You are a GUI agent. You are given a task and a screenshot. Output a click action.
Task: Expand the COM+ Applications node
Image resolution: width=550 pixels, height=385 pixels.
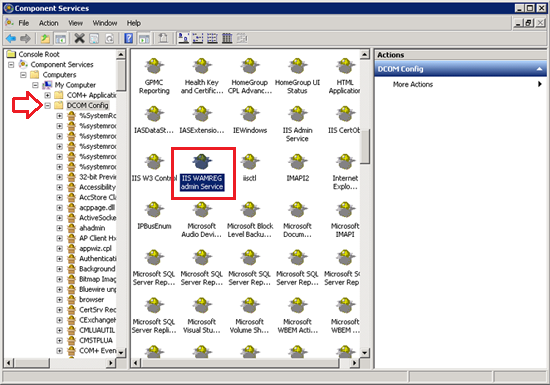(x=47, y=95)
